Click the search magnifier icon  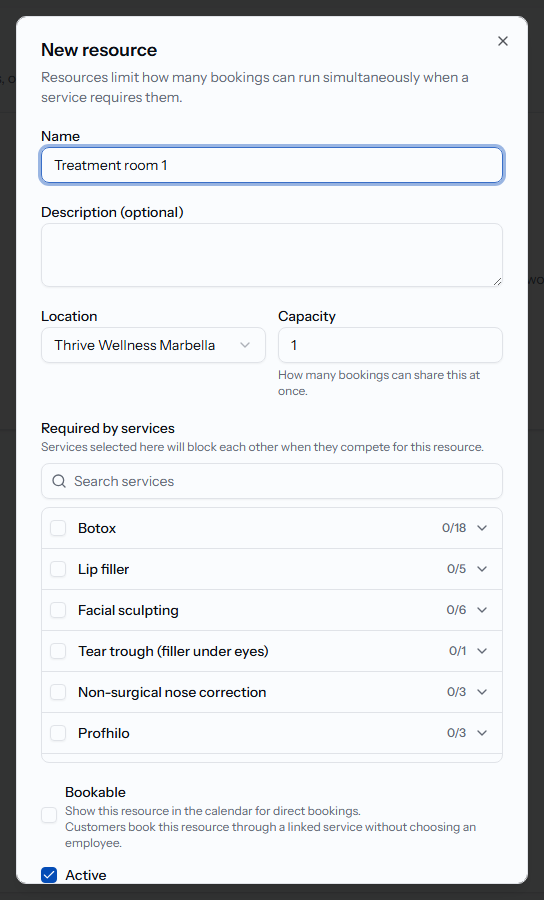[59, 481]
